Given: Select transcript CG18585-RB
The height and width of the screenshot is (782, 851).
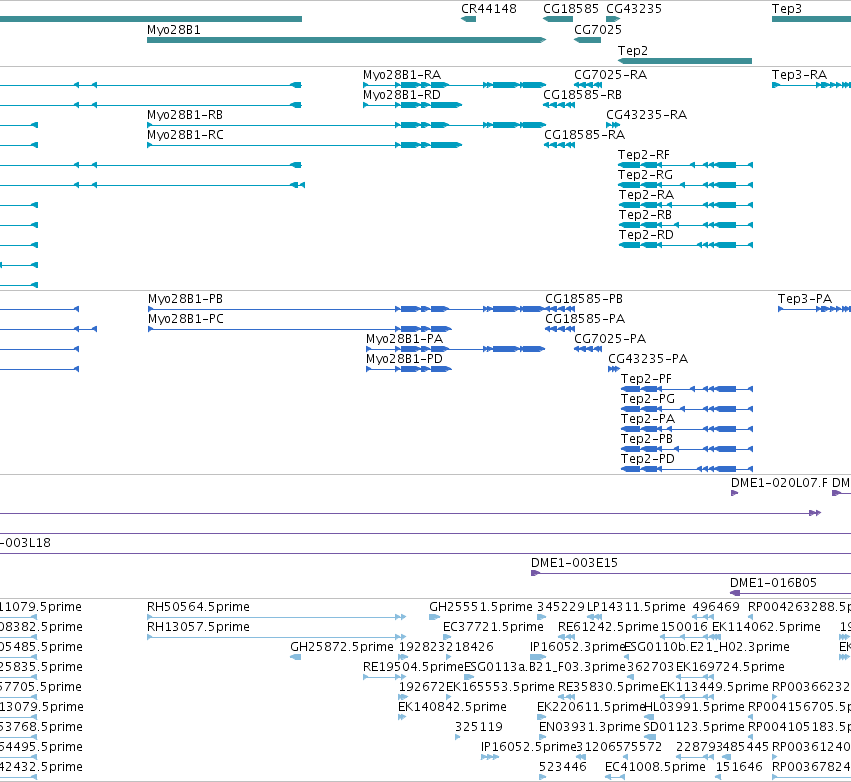Looking at the screenshot, I should pyautogui.click(x=559, y=105).
